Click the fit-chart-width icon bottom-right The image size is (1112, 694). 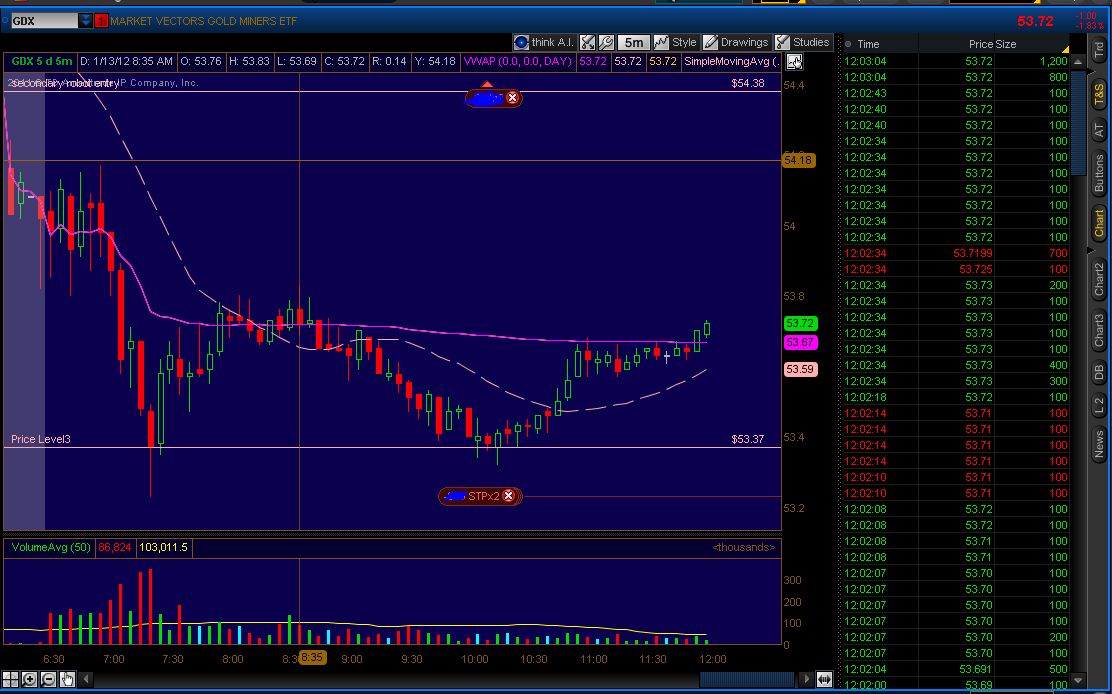824,679
